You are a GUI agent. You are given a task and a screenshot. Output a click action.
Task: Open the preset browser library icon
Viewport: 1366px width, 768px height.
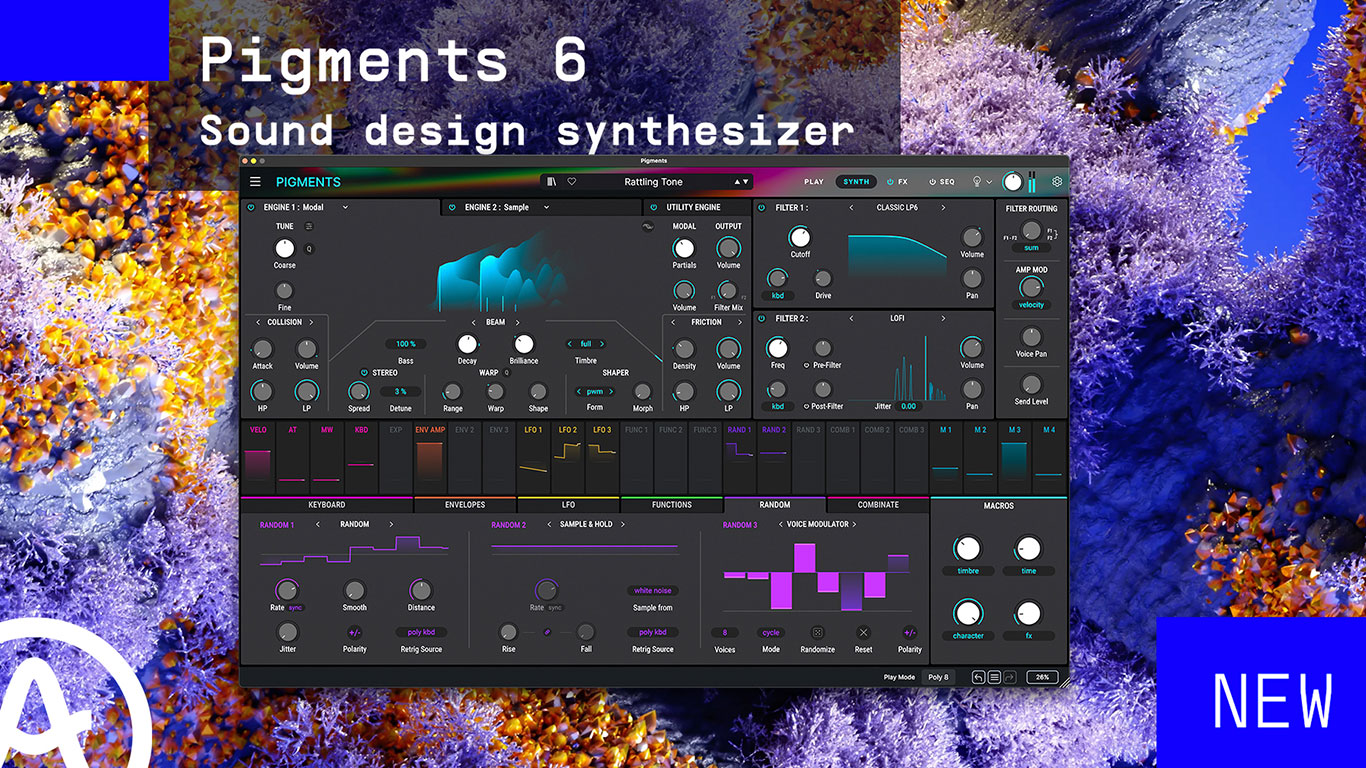(x=551, y=182)
